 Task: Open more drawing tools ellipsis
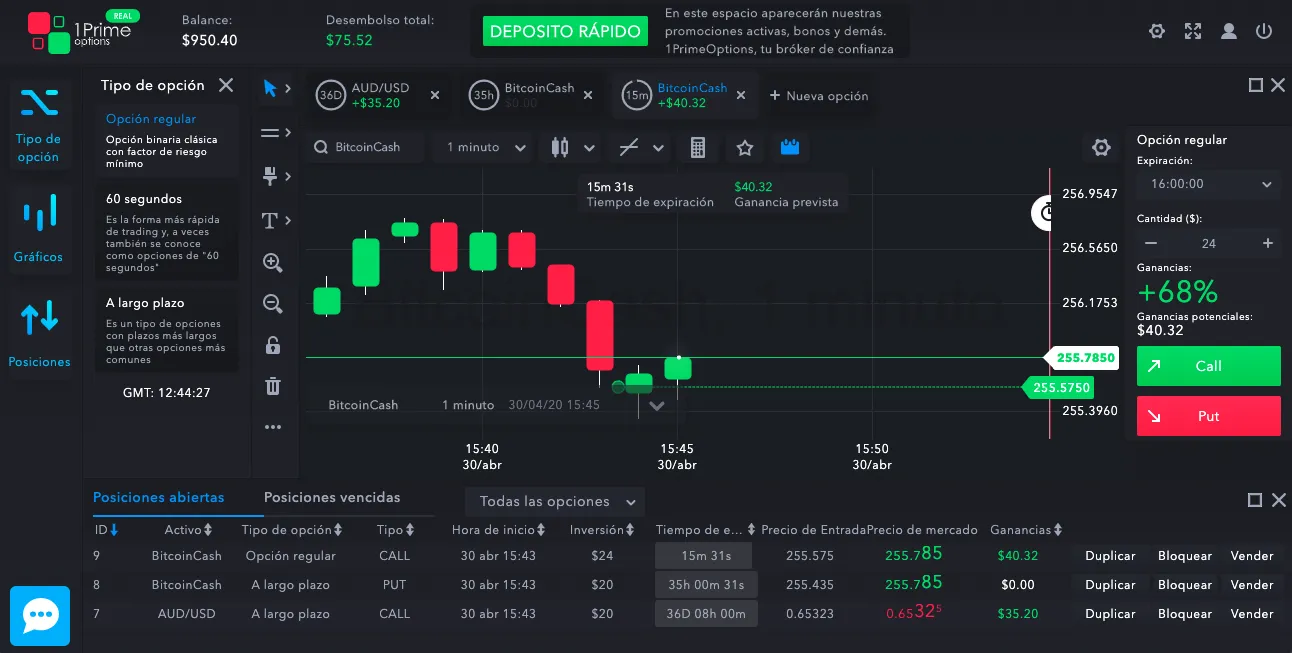(273, 427)
